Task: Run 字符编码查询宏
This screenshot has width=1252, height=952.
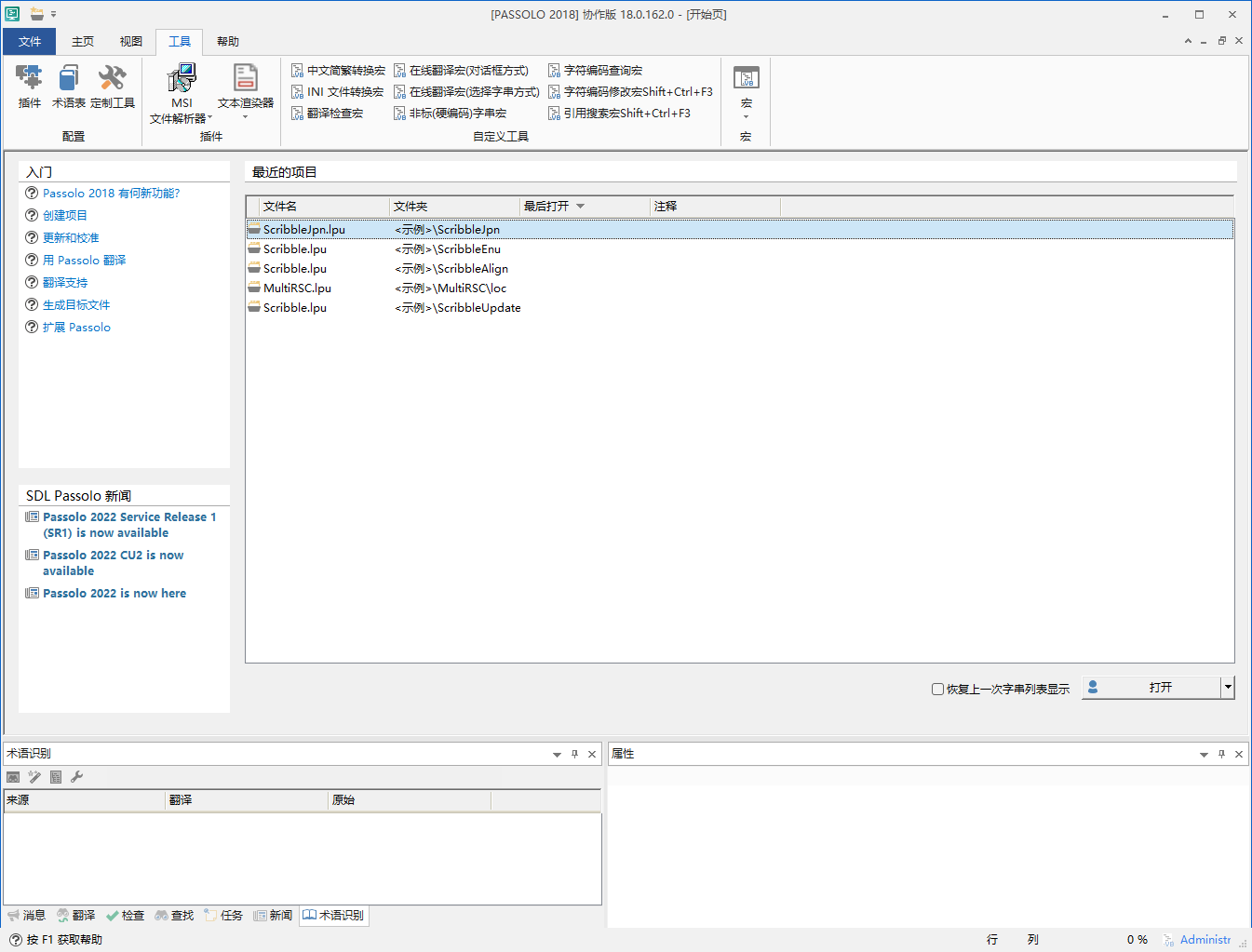Action: click(595, 71)
